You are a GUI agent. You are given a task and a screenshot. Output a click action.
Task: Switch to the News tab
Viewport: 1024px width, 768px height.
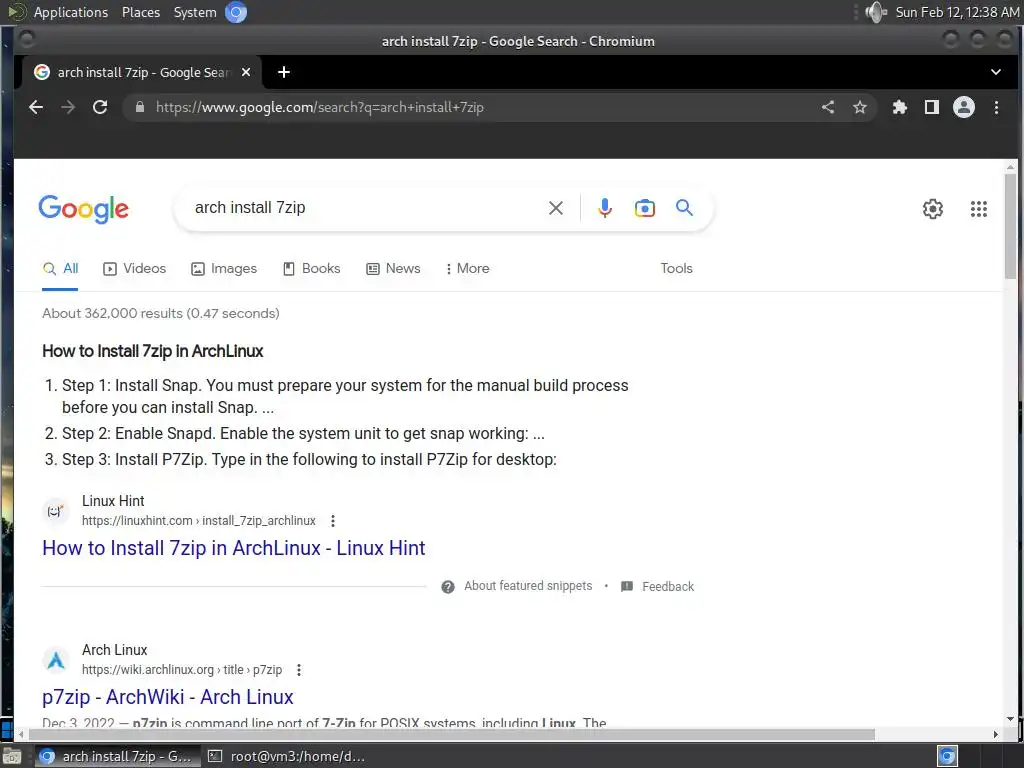pos(393,268)
